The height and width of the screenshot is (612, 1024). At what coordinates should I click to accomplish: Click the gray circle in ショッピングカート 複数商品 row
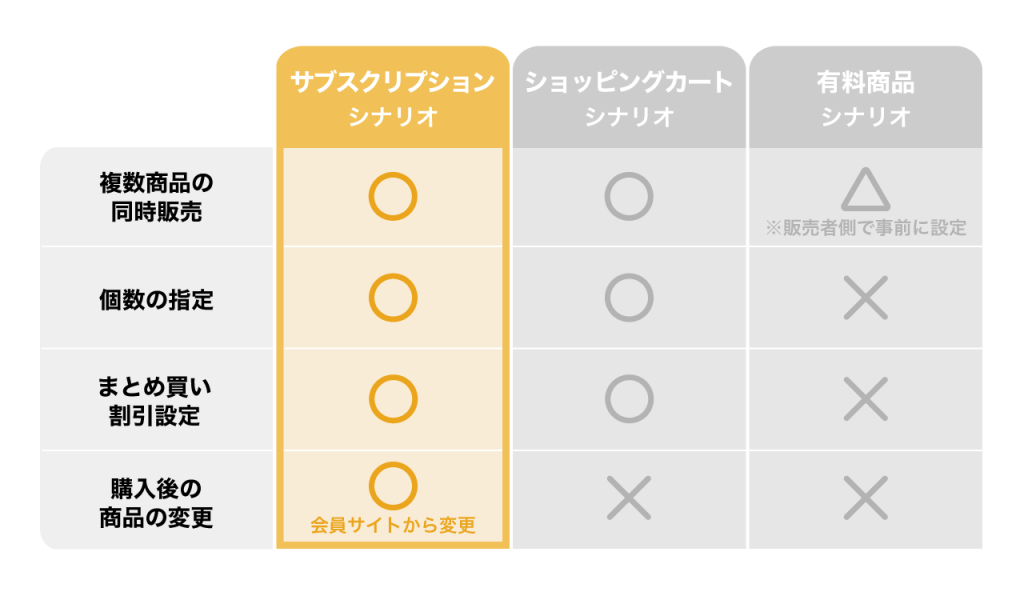(629, 197)
